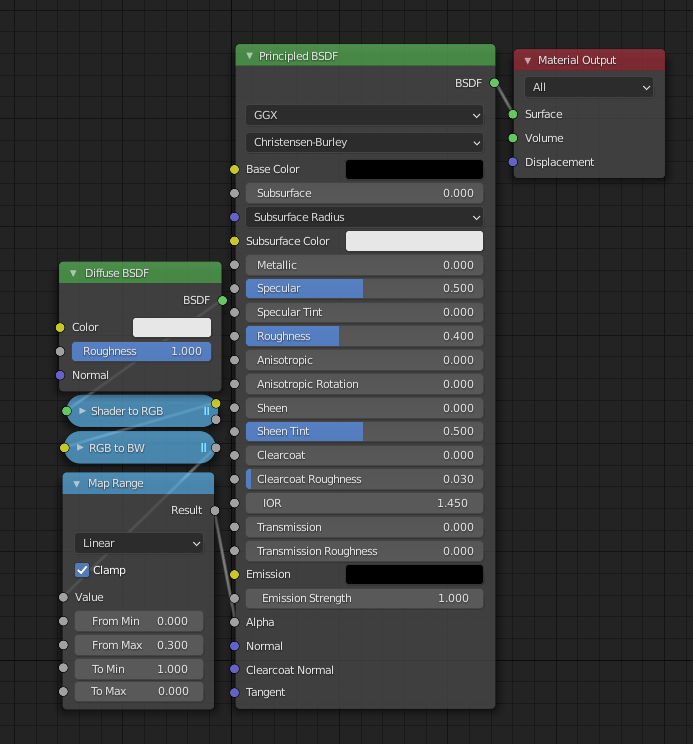Image resolution: width=693 pixels, height=744 pixels.
Task: Click the Diffuse BSDF output socket
Action: click(222, 300)
